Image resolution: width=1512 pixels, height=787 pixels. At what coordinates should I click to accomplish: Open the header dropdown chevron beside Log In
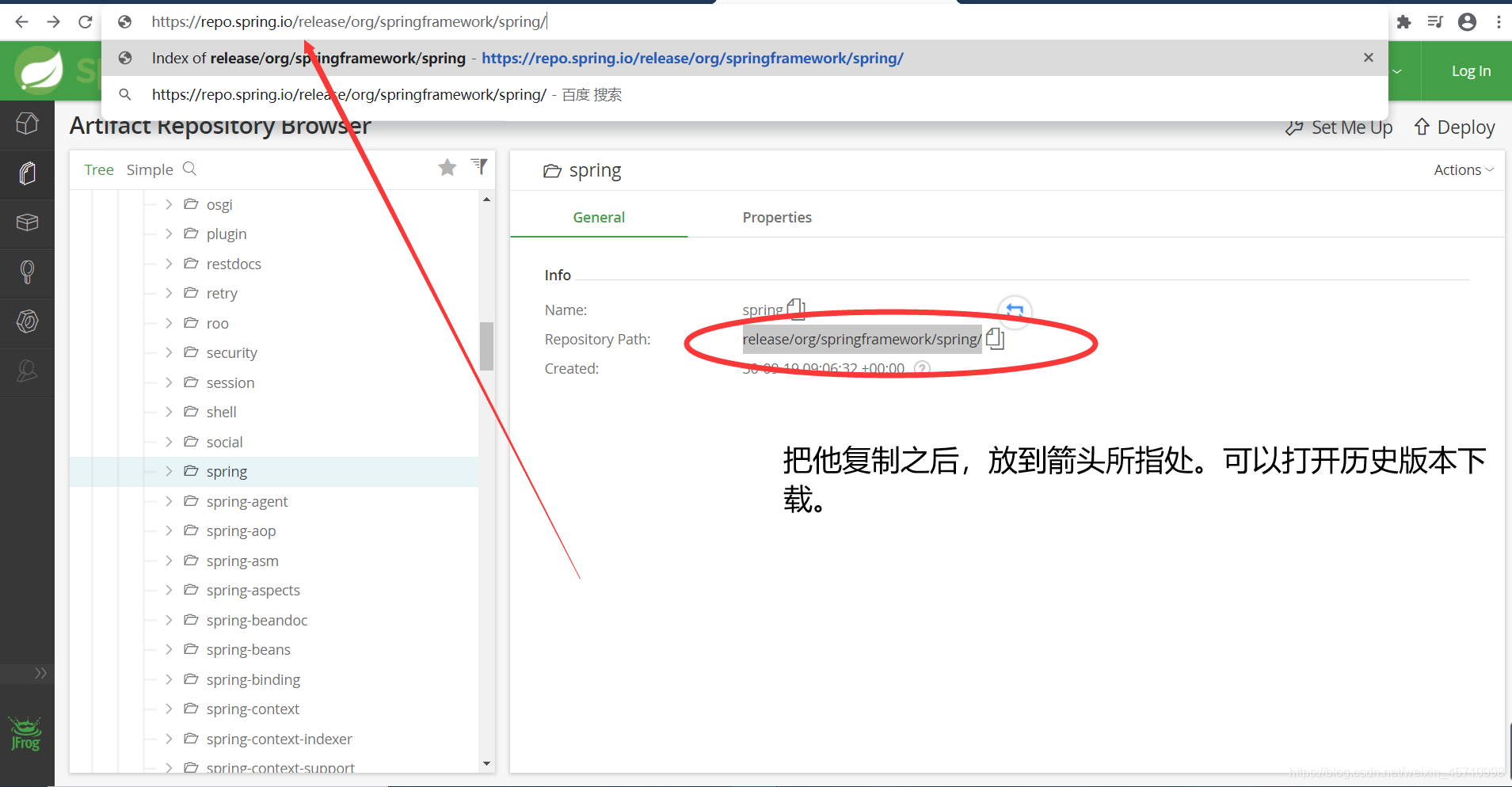(x=1397, y=71)
